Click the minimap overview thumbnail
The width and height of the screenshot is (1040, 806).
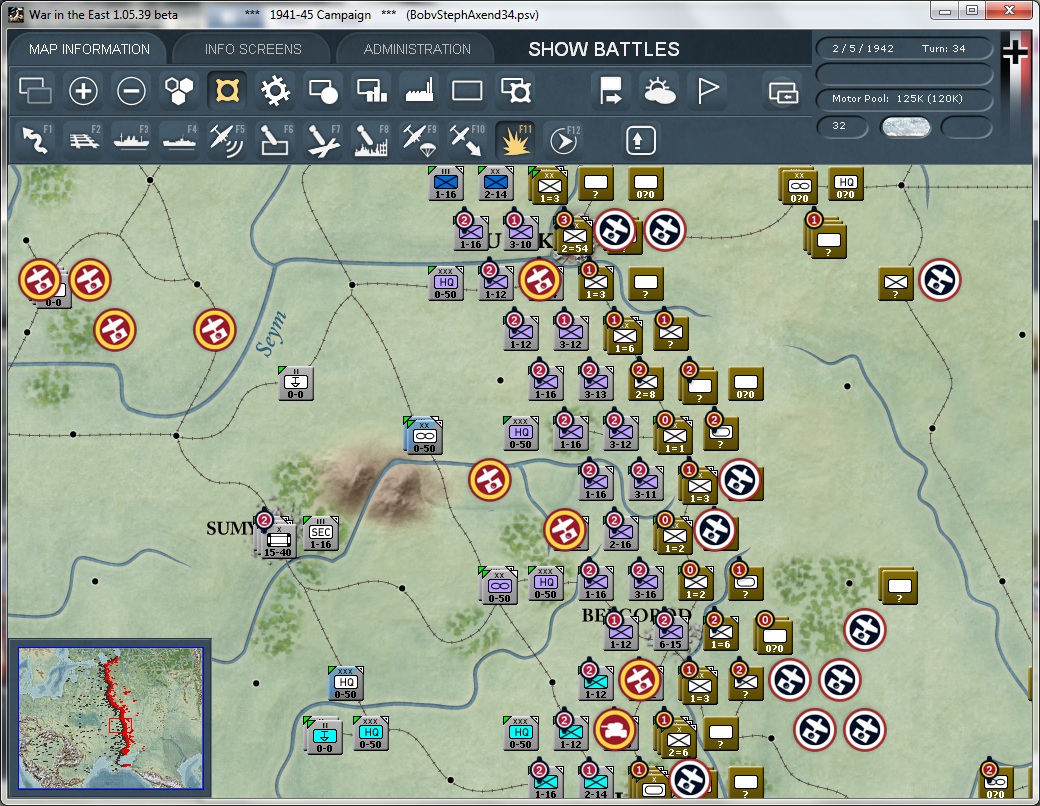pos(110,718)
